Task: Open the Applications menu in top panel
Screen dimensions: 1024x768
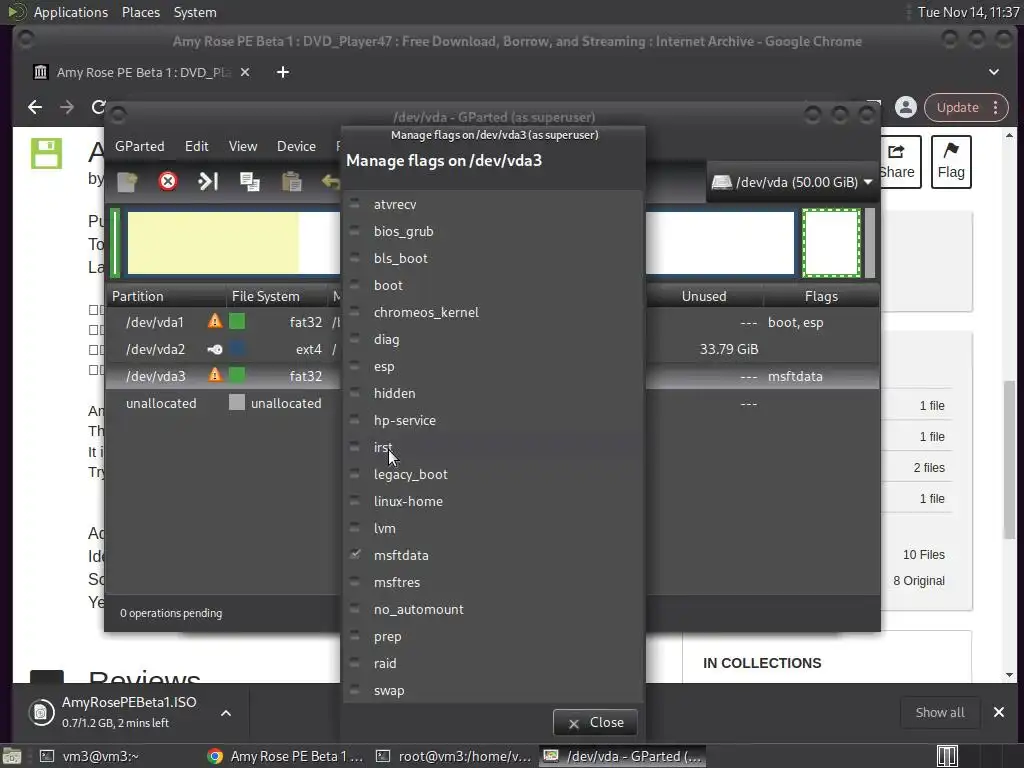Action: pyautogui.click(x=71, y=12)
